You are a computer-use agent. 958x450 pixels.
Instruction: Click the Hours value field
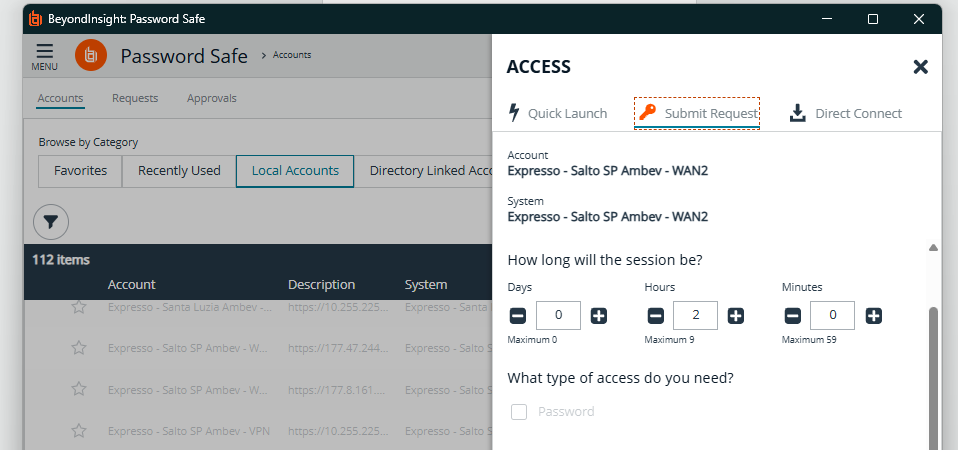695,316
